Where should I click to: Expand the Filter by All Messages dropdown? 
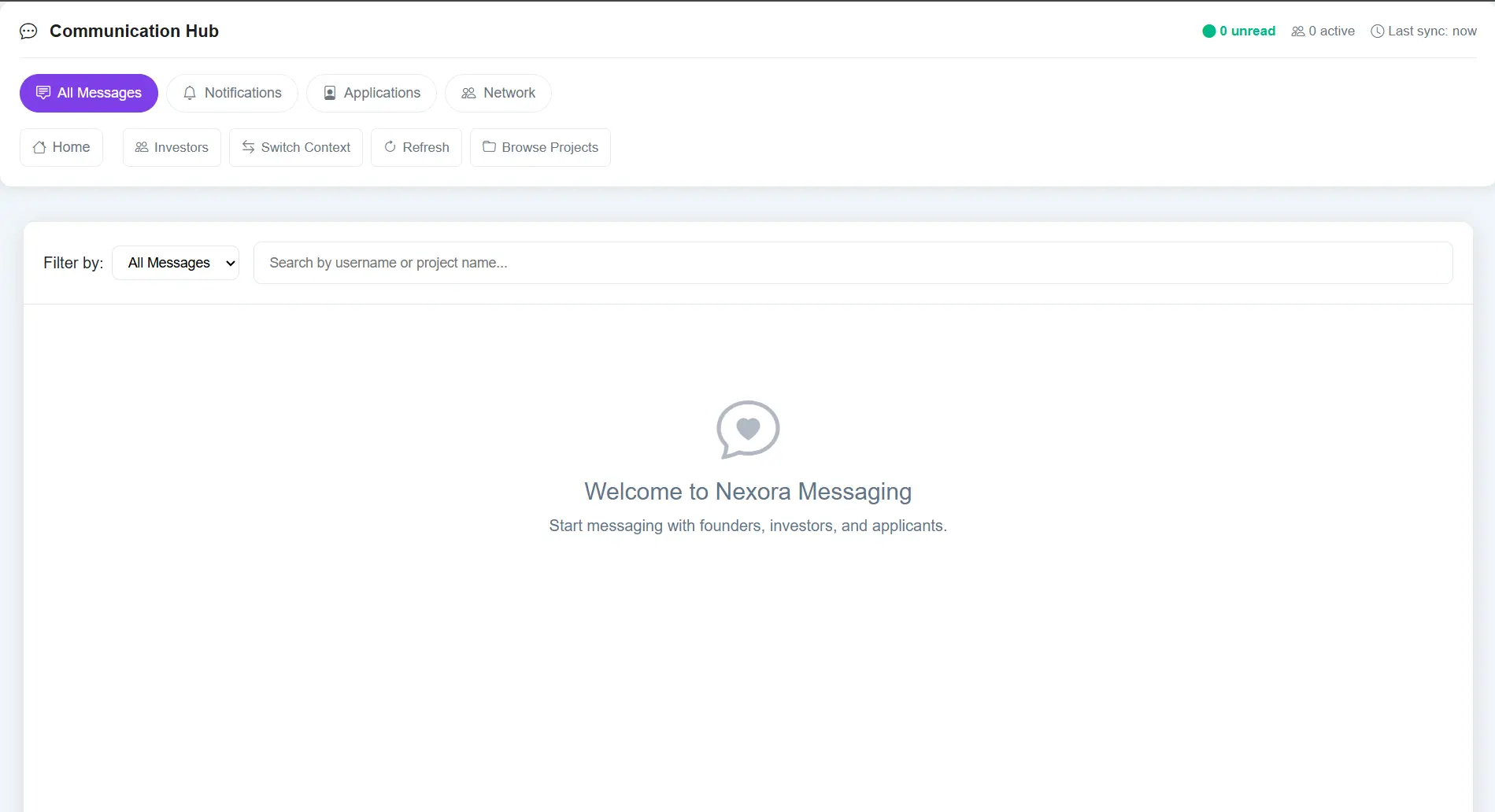[176, 263]
